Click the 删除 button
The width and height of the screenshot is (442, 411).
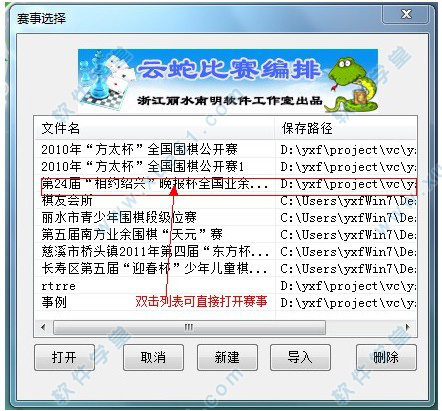386,358
